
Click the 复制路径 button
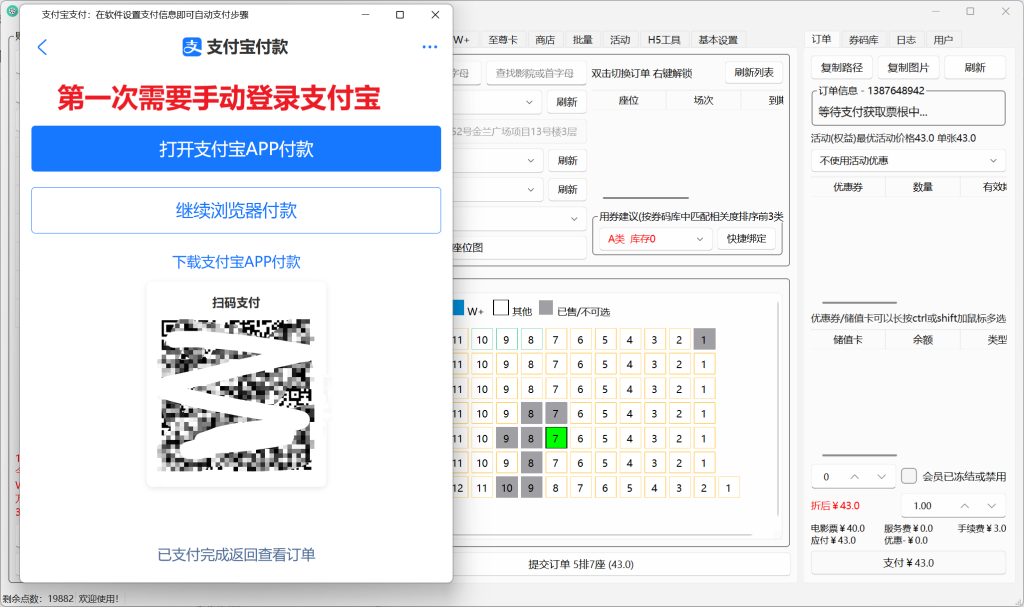[x=842, y=67]
